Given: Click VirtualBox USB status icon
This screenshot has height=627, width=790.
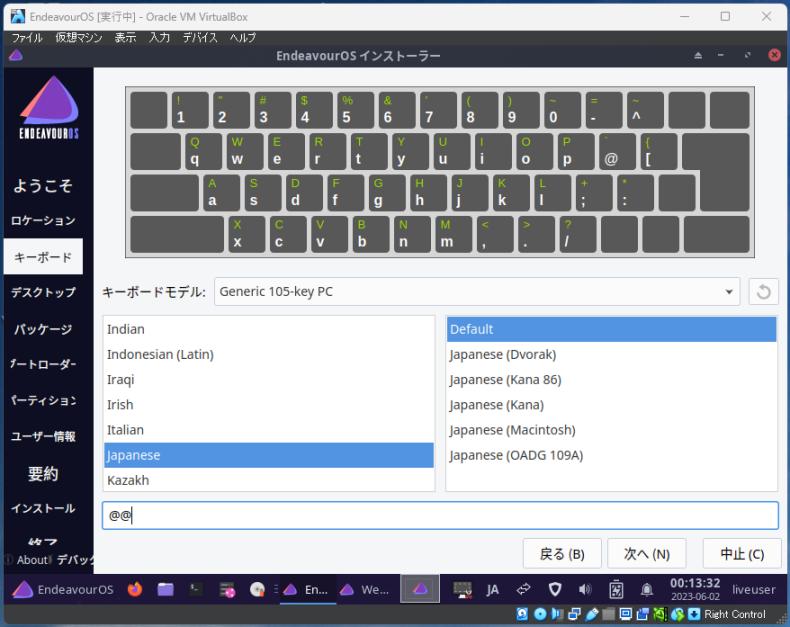Looking at the screenshot, I should click(592, 614).
